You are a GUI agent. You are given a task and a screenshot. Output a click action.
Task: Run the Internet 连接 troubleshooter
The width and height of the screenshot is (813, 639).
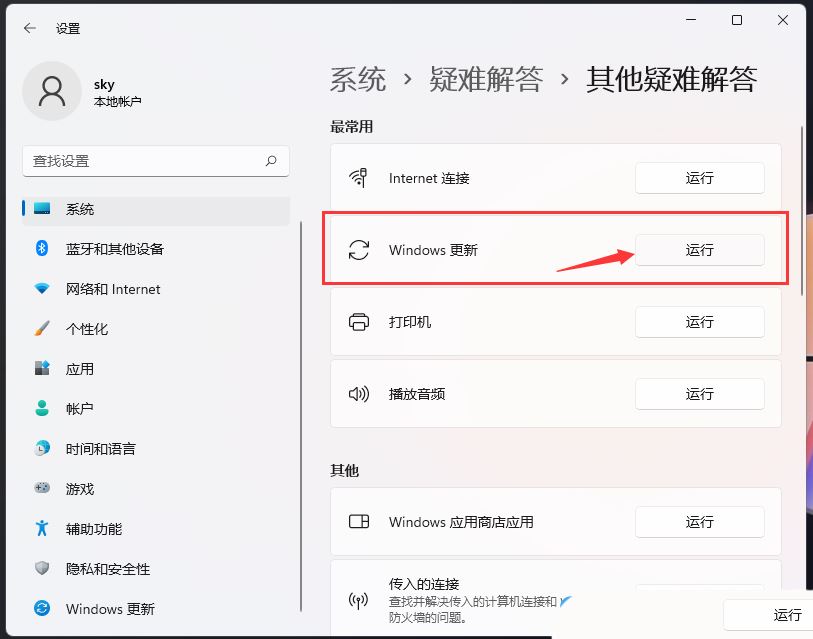point(699,178)
